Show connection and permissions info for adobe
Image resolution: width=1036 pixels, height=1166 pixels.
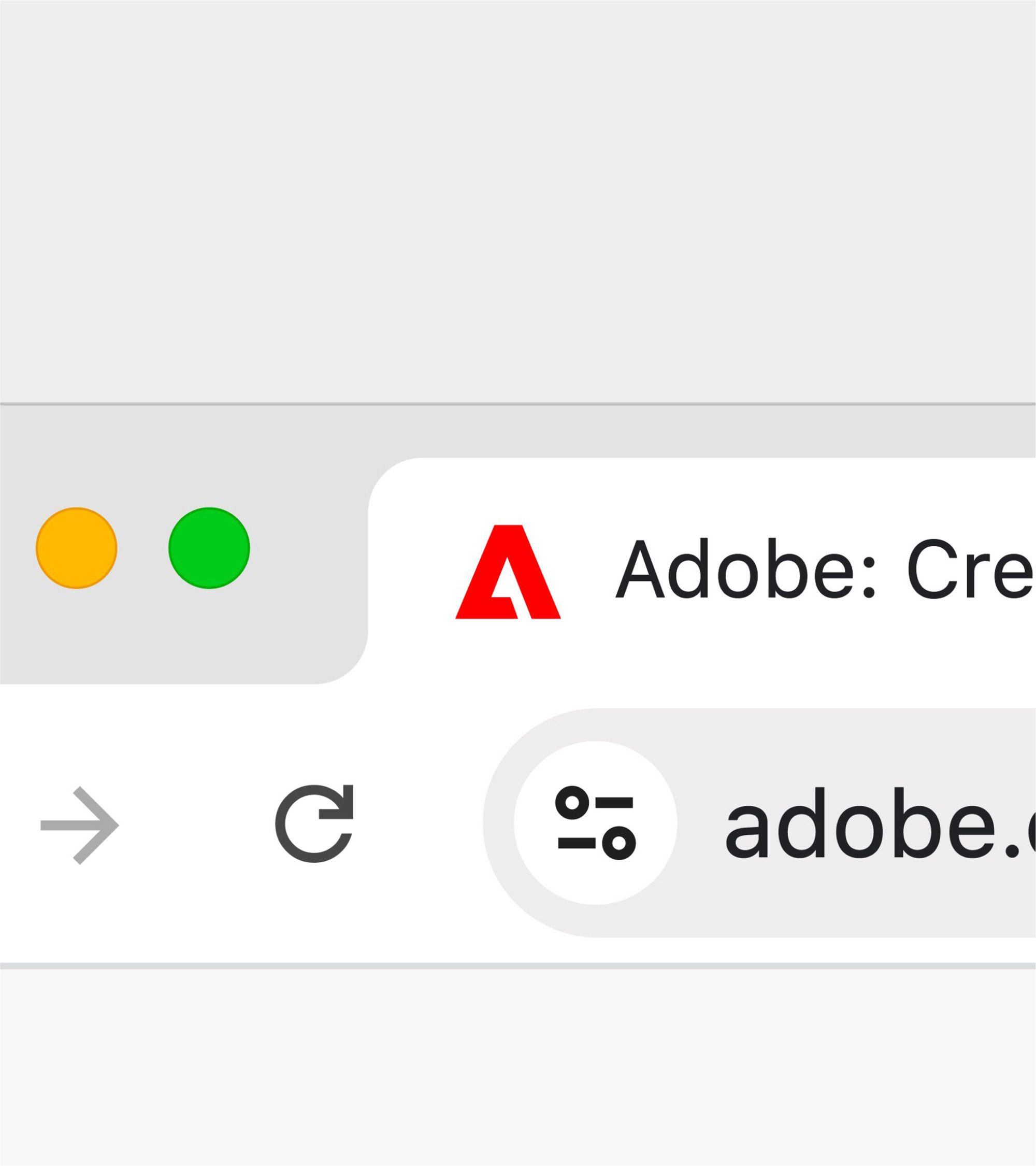(x=595, y=823)
